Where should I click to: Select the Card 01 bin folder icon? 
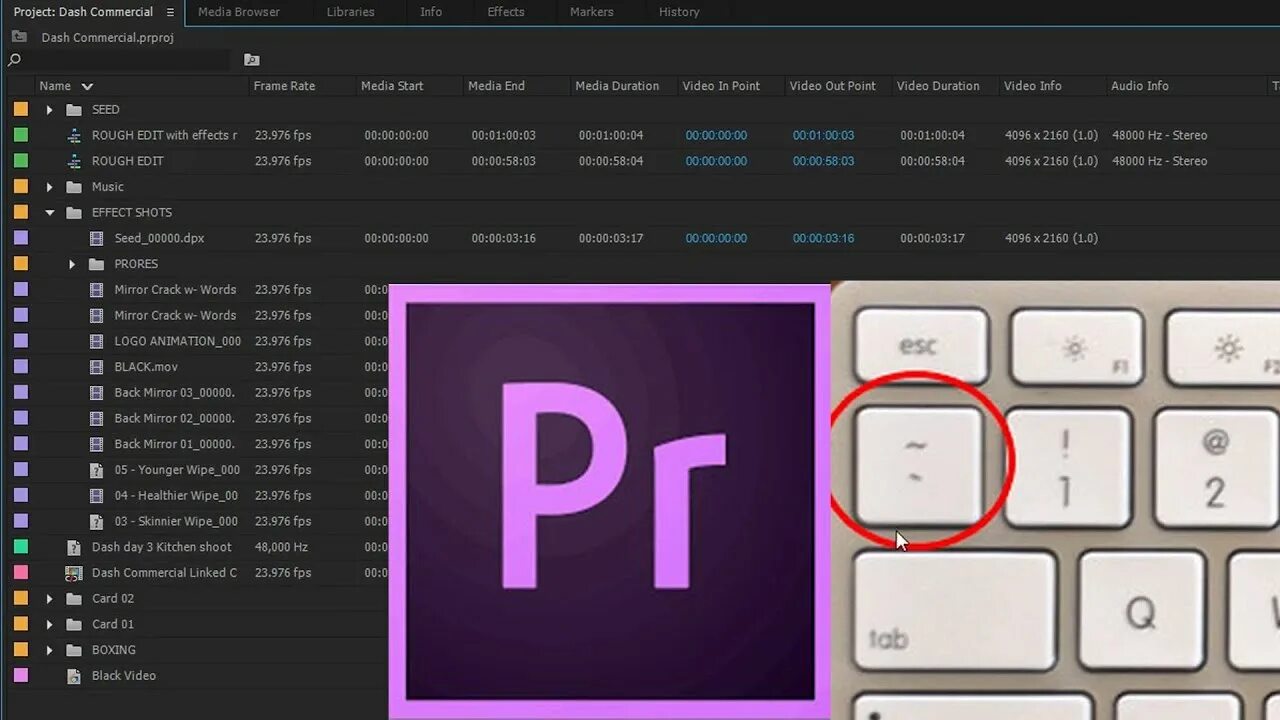click(74, 625)
